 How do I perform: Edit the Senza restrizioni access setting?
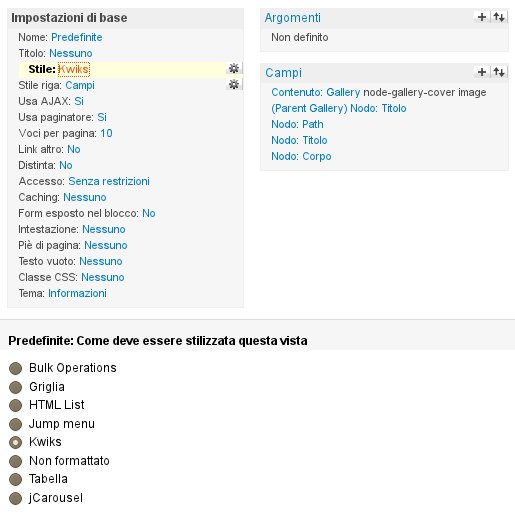click(109, 181)
